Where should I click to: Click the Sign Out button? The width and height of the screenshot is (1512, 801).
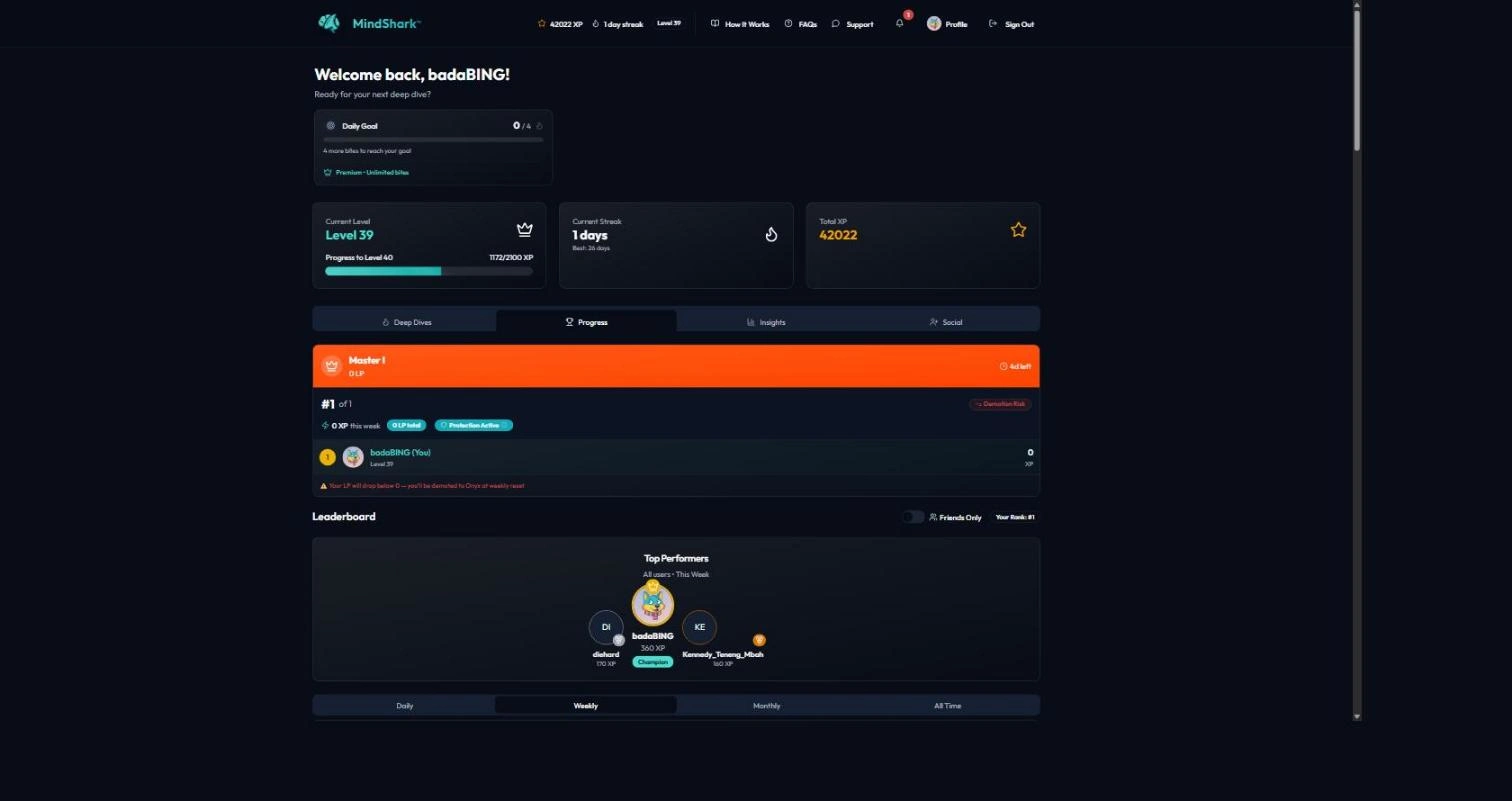point(1011,24)
